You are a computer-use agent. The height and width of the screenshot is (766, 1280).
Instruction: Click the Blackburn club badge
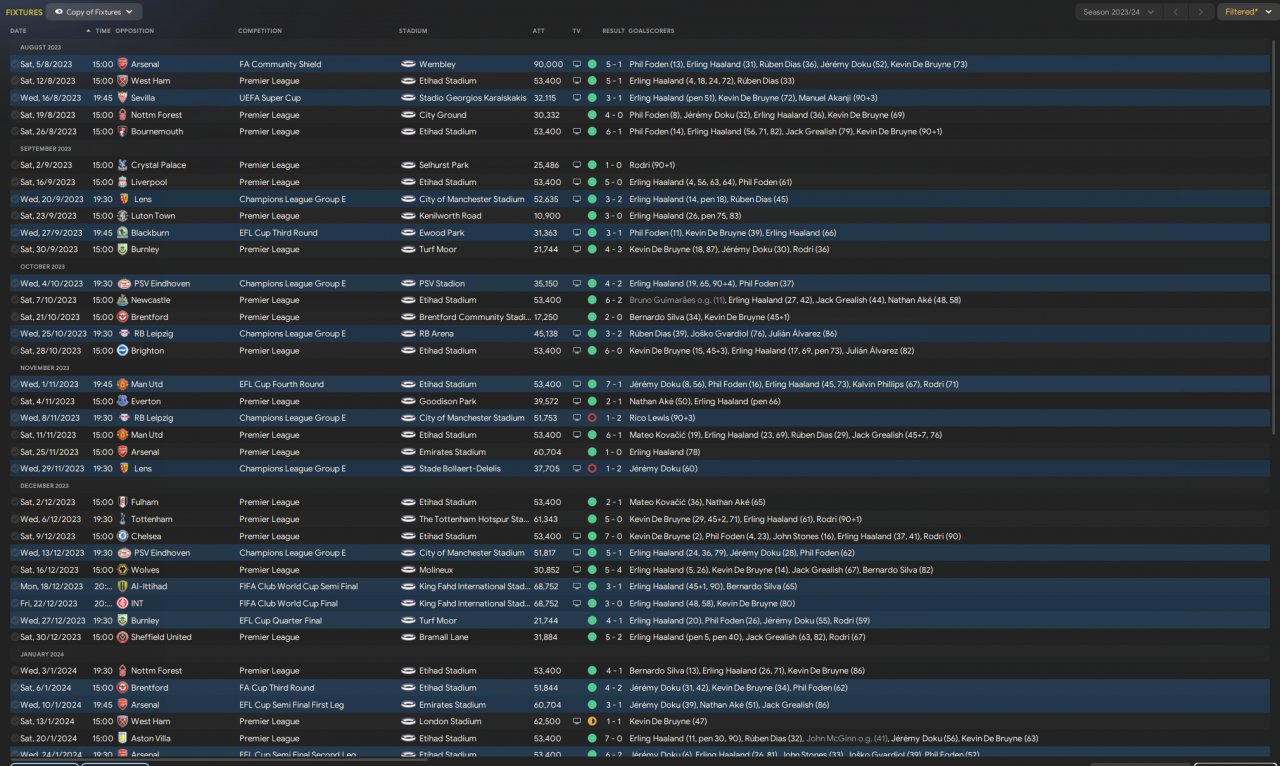pyautogui.click(x=123, y=233)
